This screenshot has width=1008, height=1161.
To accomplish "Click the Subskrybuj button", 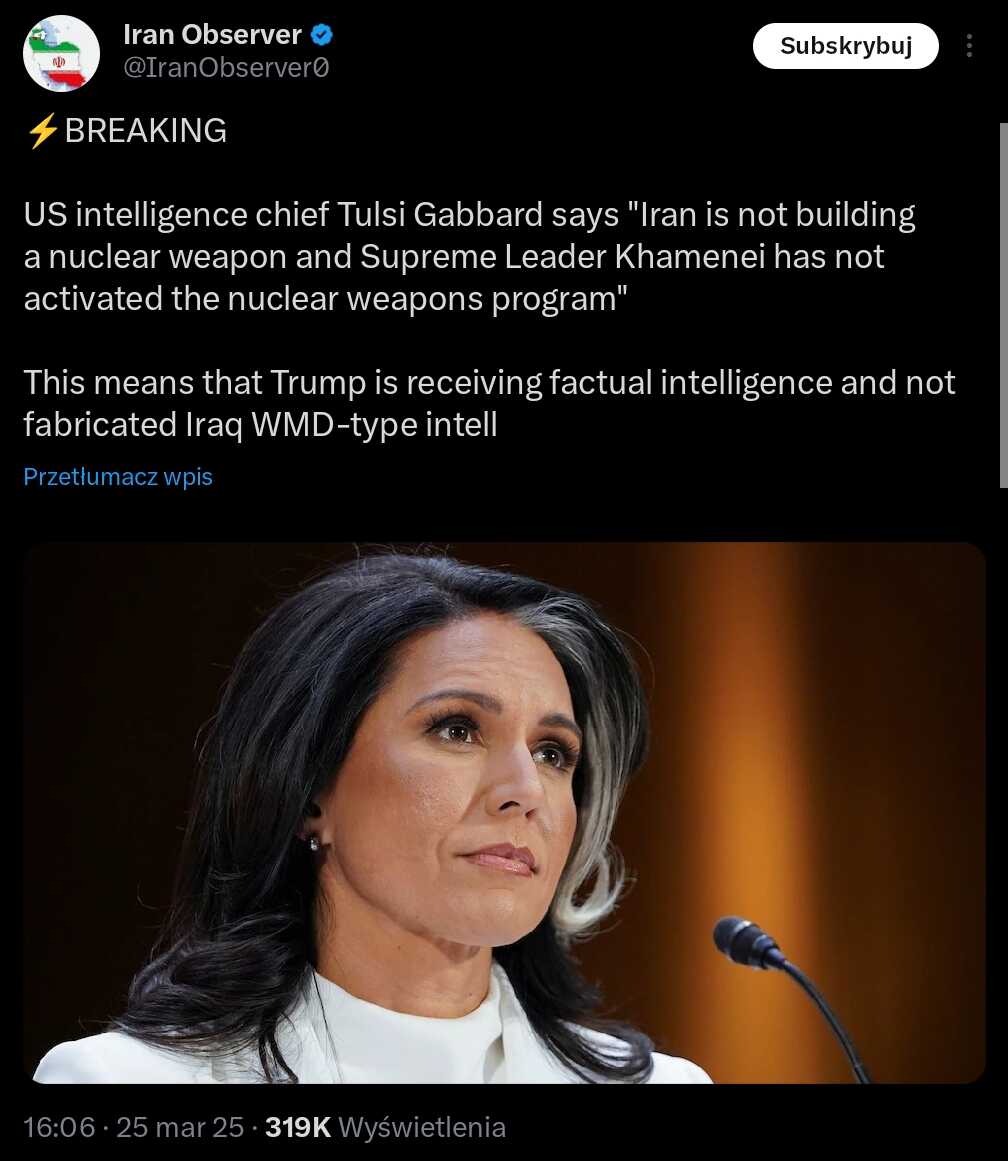I will click(846, 46).
